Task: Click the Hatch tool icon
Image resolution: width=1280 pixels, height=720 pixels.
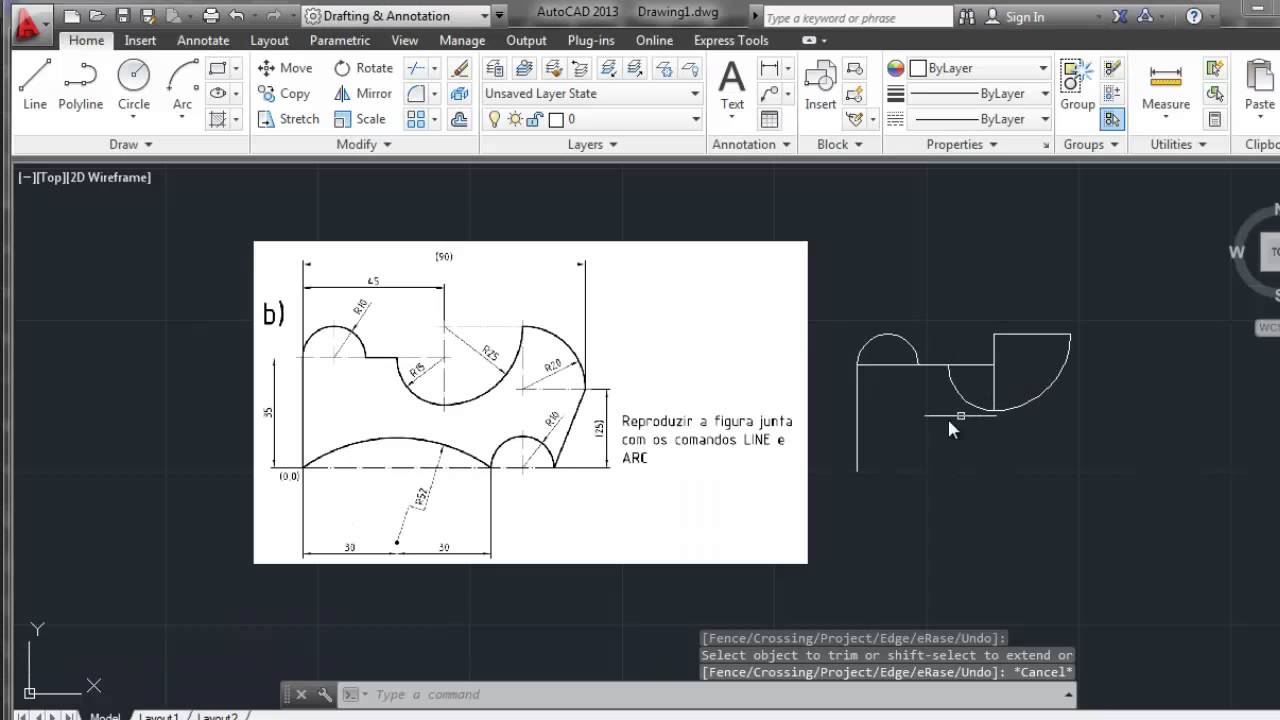Action: click(217, 119)
